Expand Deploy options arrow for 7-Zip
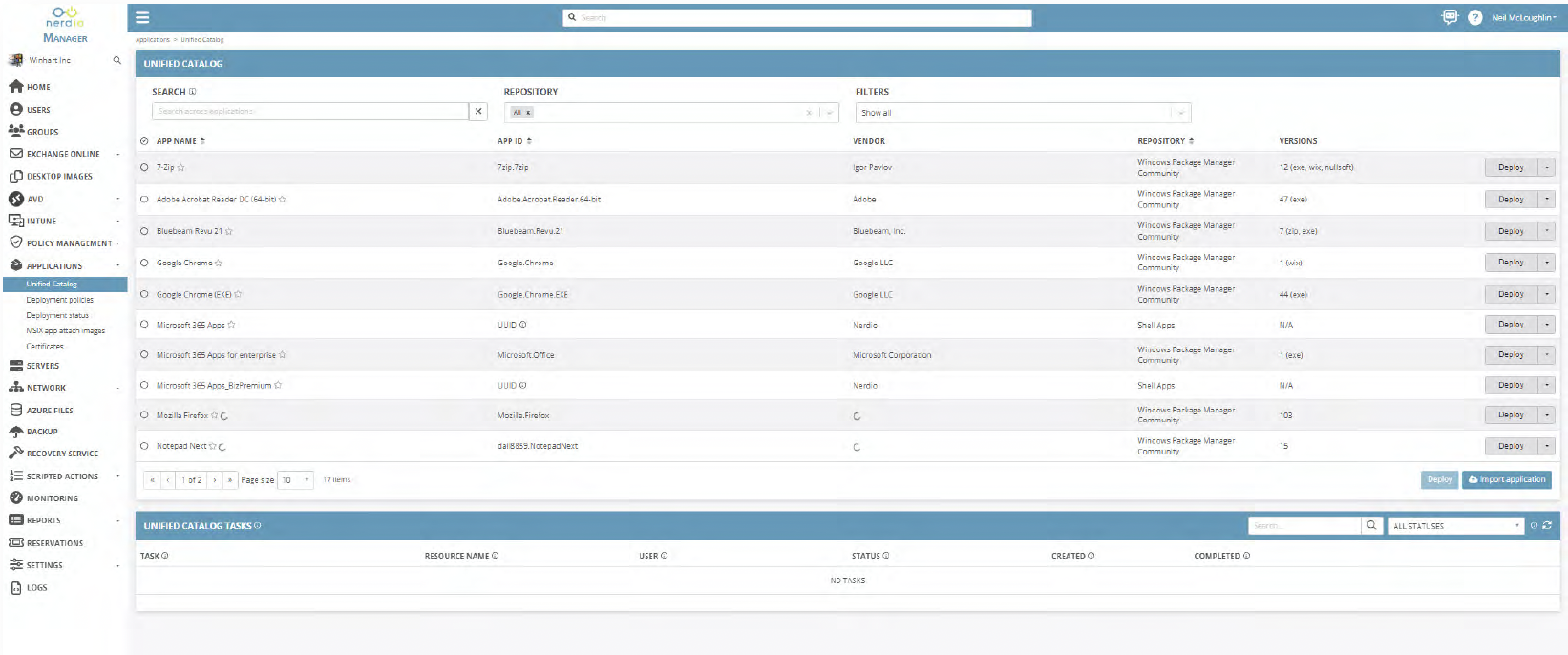The height and width of the screenshot is (655, 1568). (x=1547, y=167)
